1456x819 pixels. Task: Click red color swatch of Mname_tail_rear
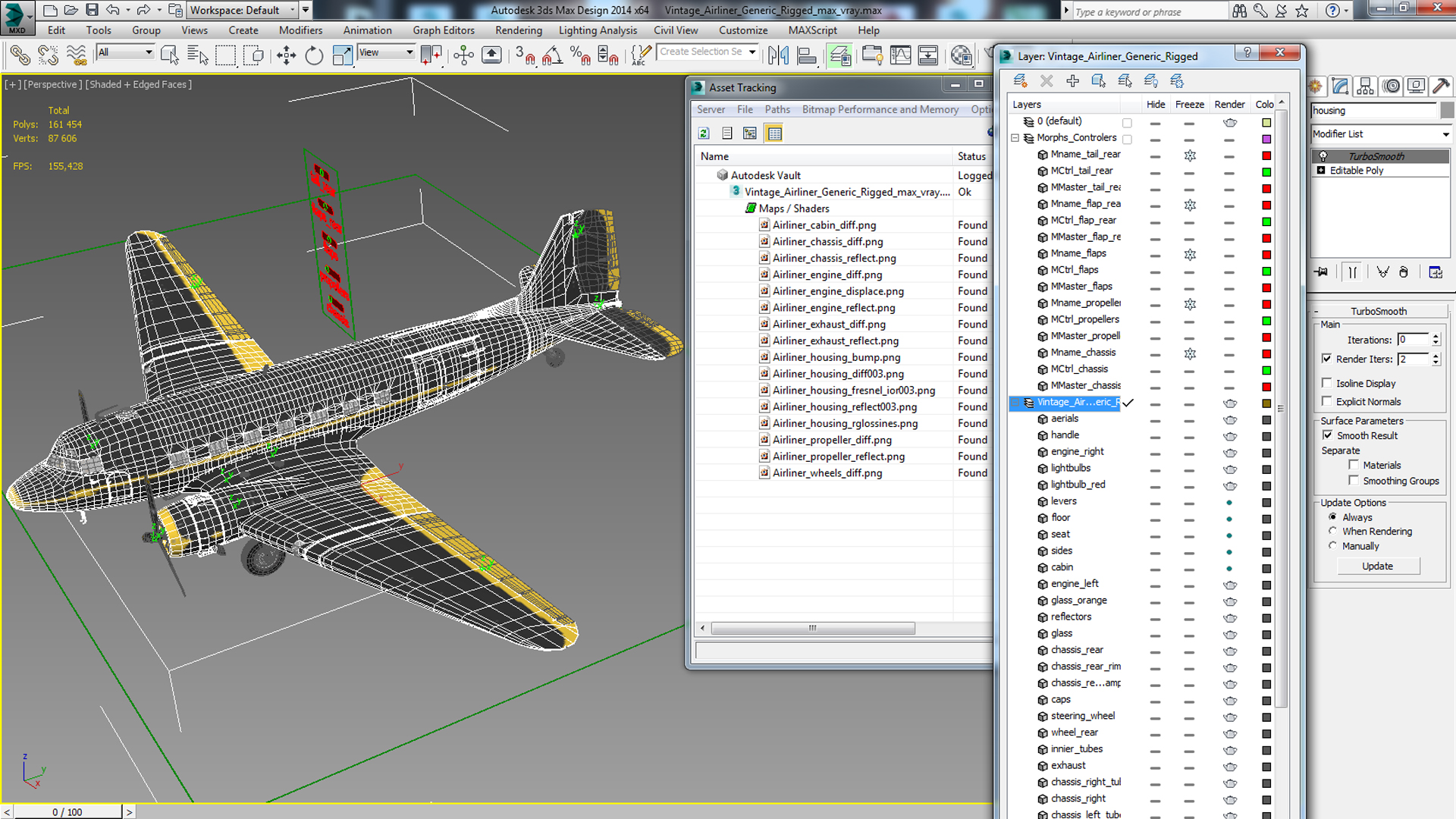tap(1266, 155)
